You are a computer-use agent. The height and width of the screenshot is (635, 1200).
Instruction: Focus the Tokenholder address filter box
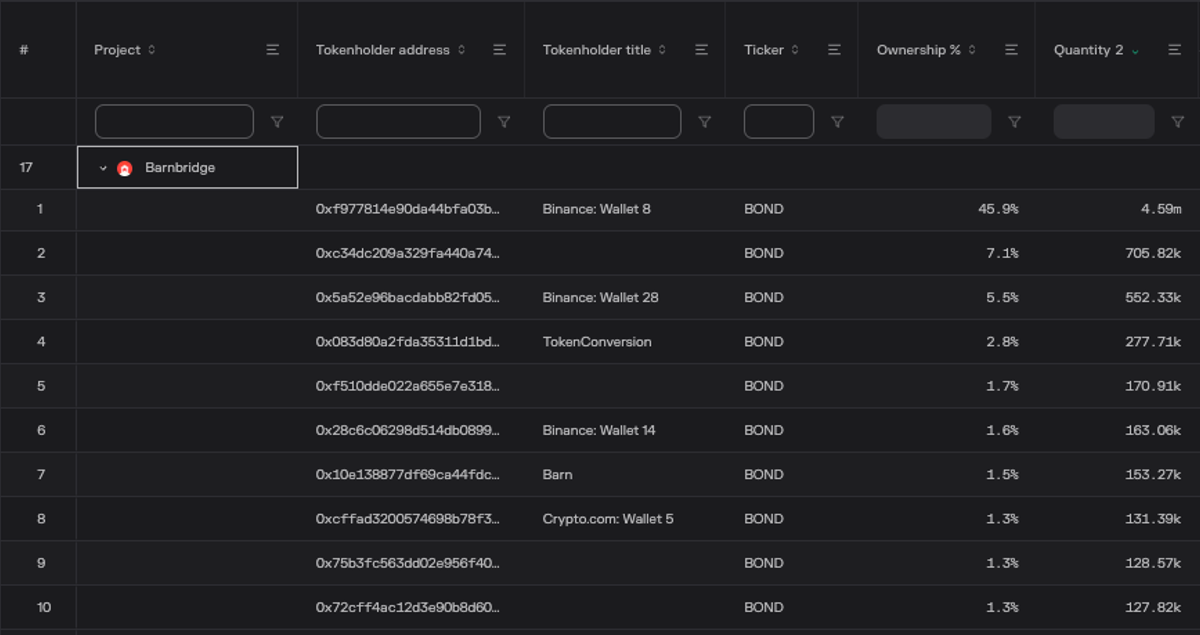[x=398, y=122]
